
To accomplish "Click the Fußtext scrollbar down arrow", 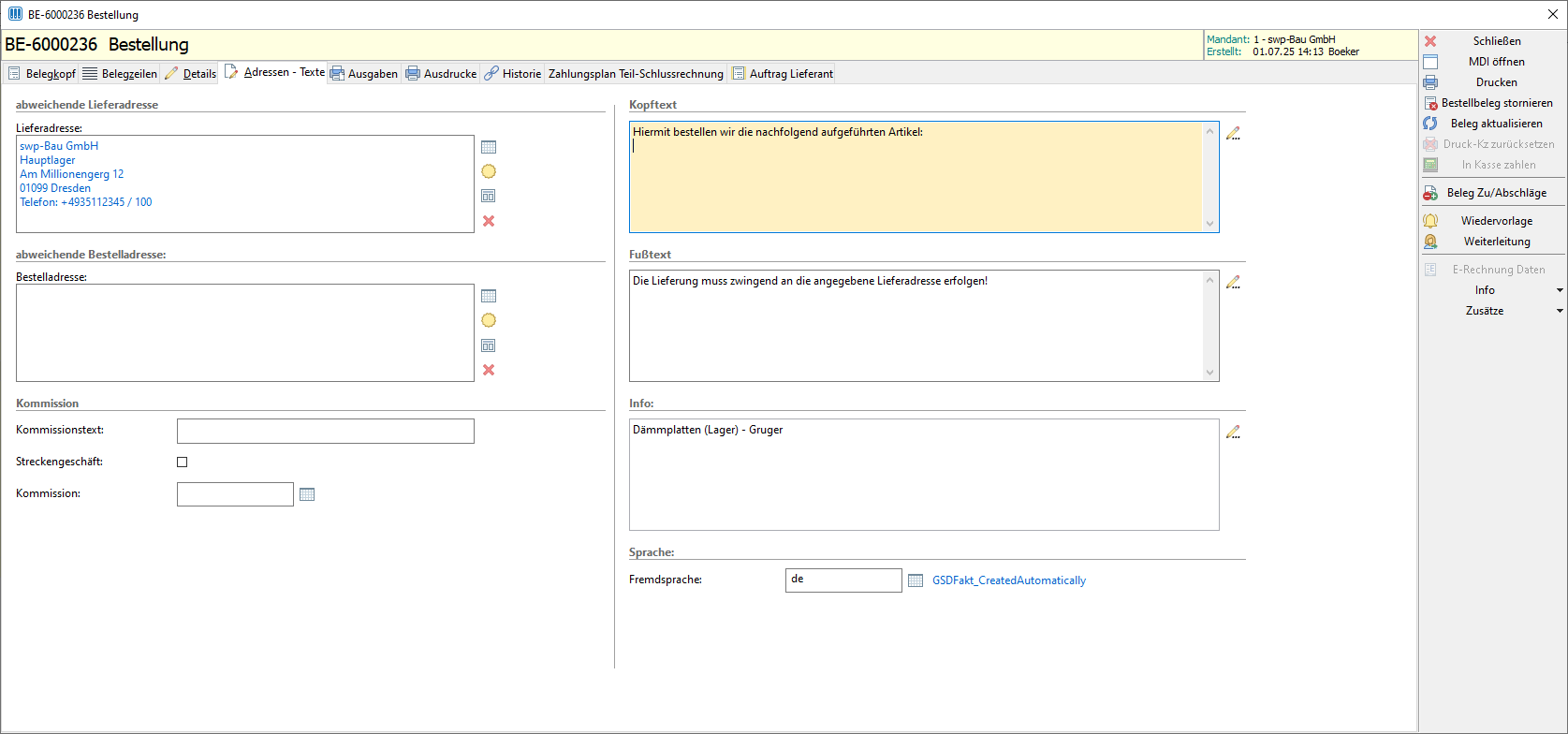I will pos(1209,372).
